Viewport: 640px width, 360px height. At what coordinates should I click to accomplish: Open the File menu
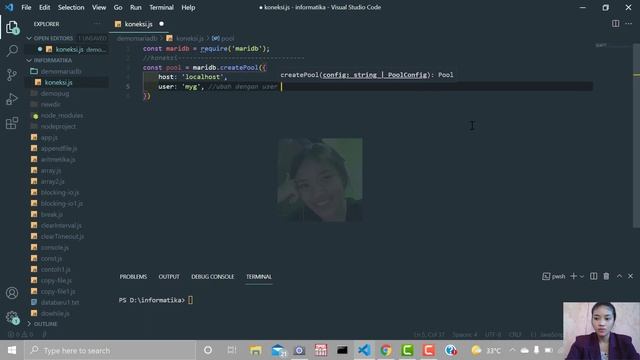(26, 7)
